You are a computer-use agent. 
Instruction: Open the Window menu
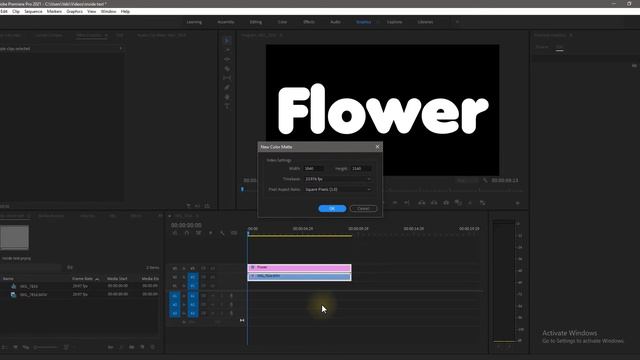(x=108, y=11)
